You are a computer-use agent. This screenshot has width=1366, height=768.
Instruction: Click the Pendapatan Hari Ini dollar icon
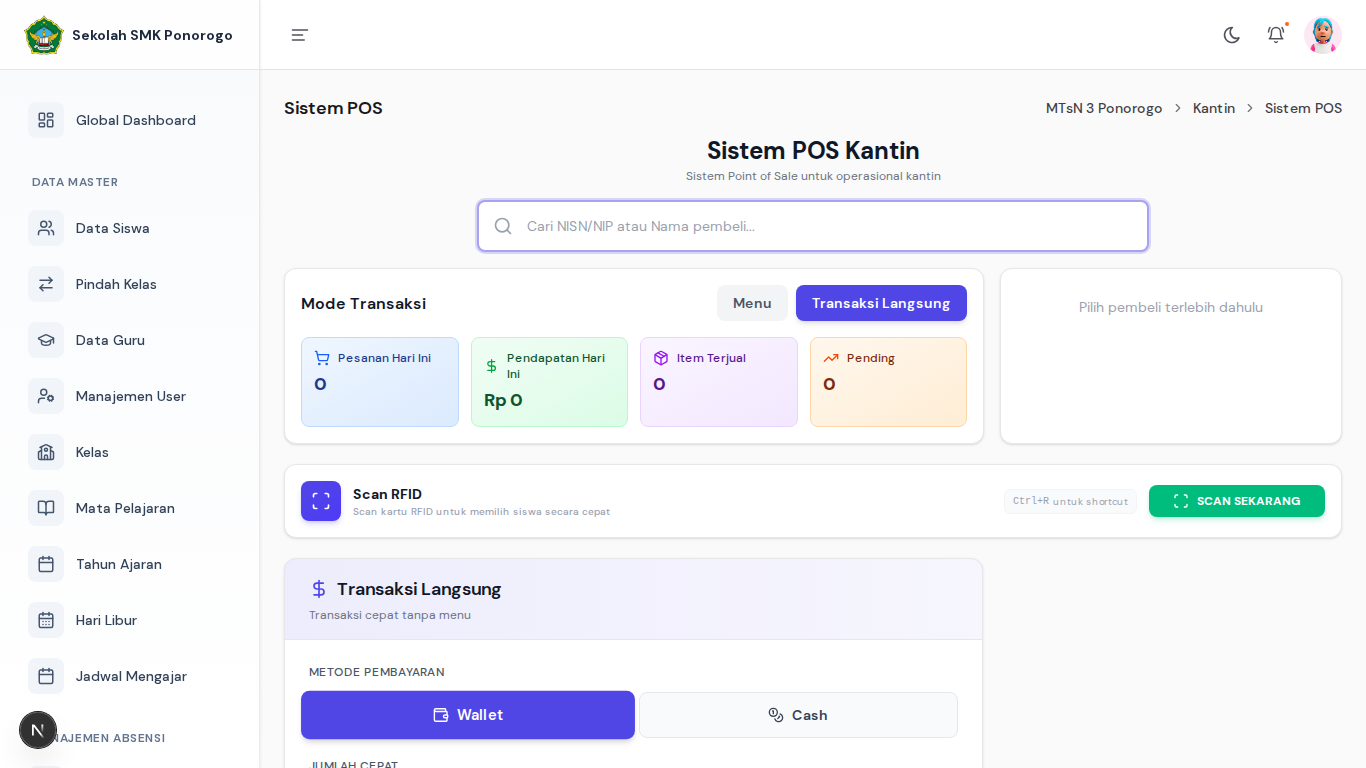coord(491,366)
